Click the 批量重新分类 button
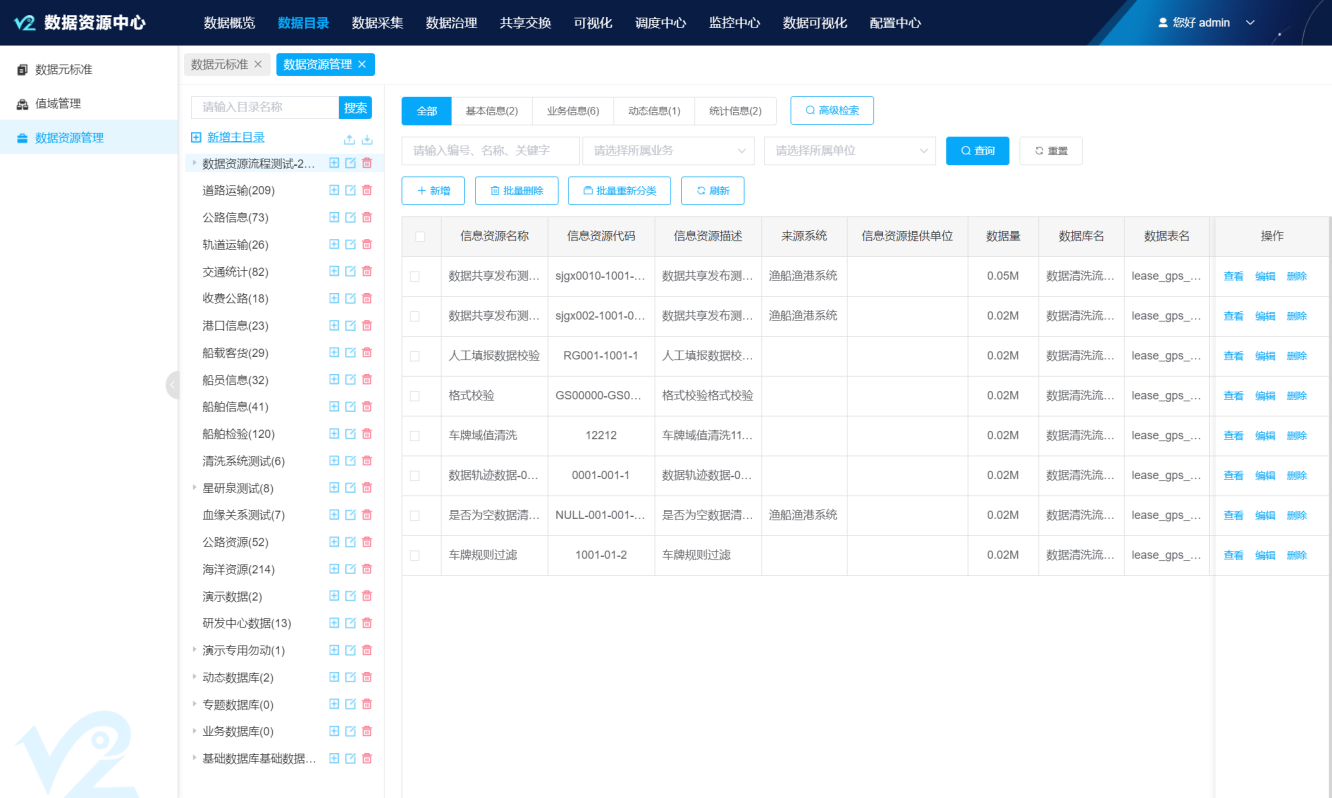The image size is (1332, 798). (619, 190)
